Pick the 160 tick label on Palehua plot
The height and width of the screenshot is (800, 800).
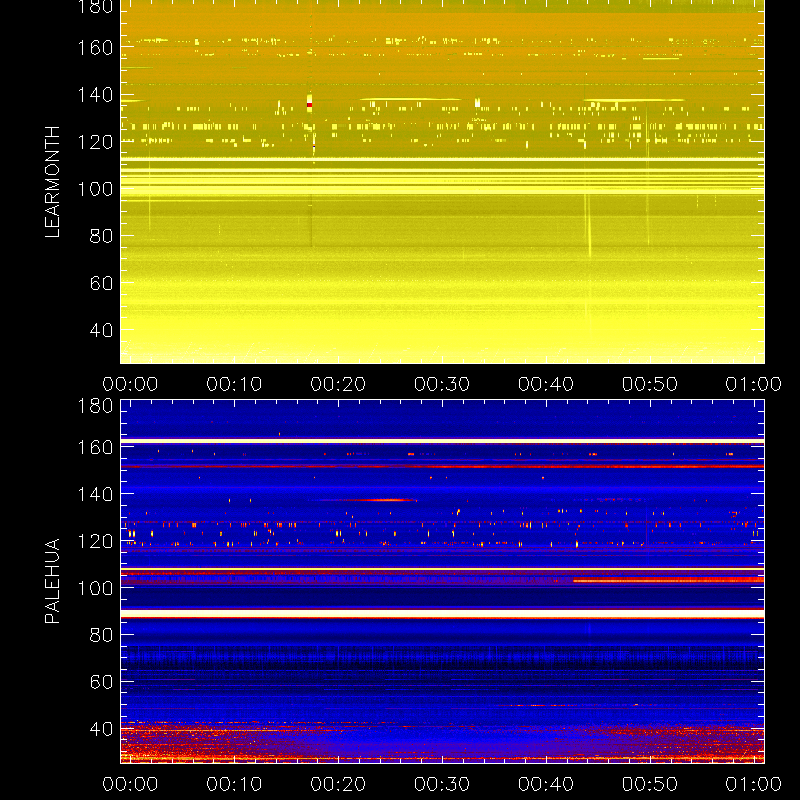tap(95, 447)
